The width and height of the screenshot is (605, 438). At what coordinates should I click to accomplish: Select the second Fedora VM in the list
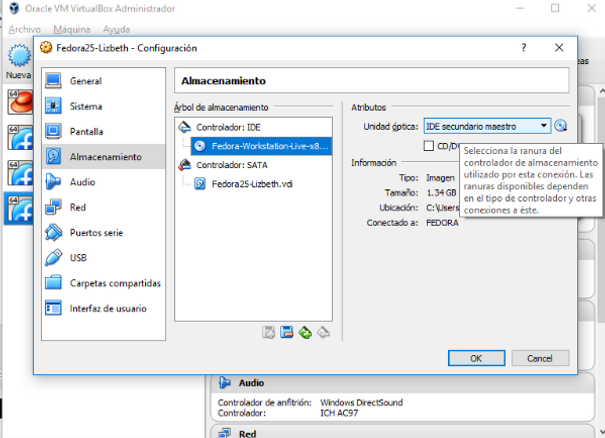[x=20, y=173]
